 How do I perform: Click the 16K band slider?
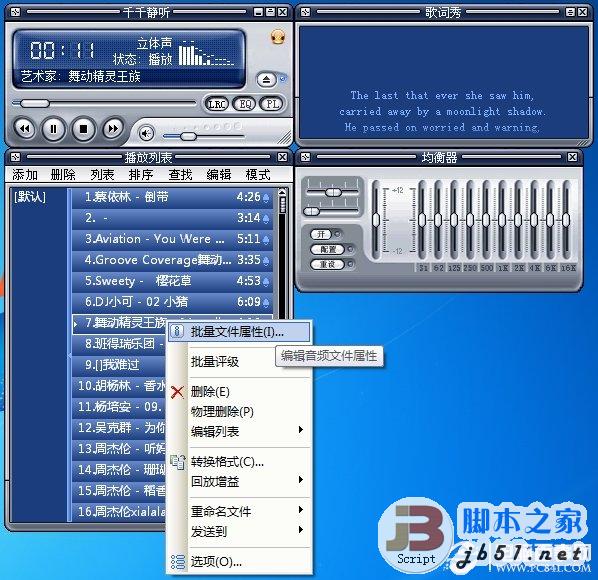click(x=566, y=220)
